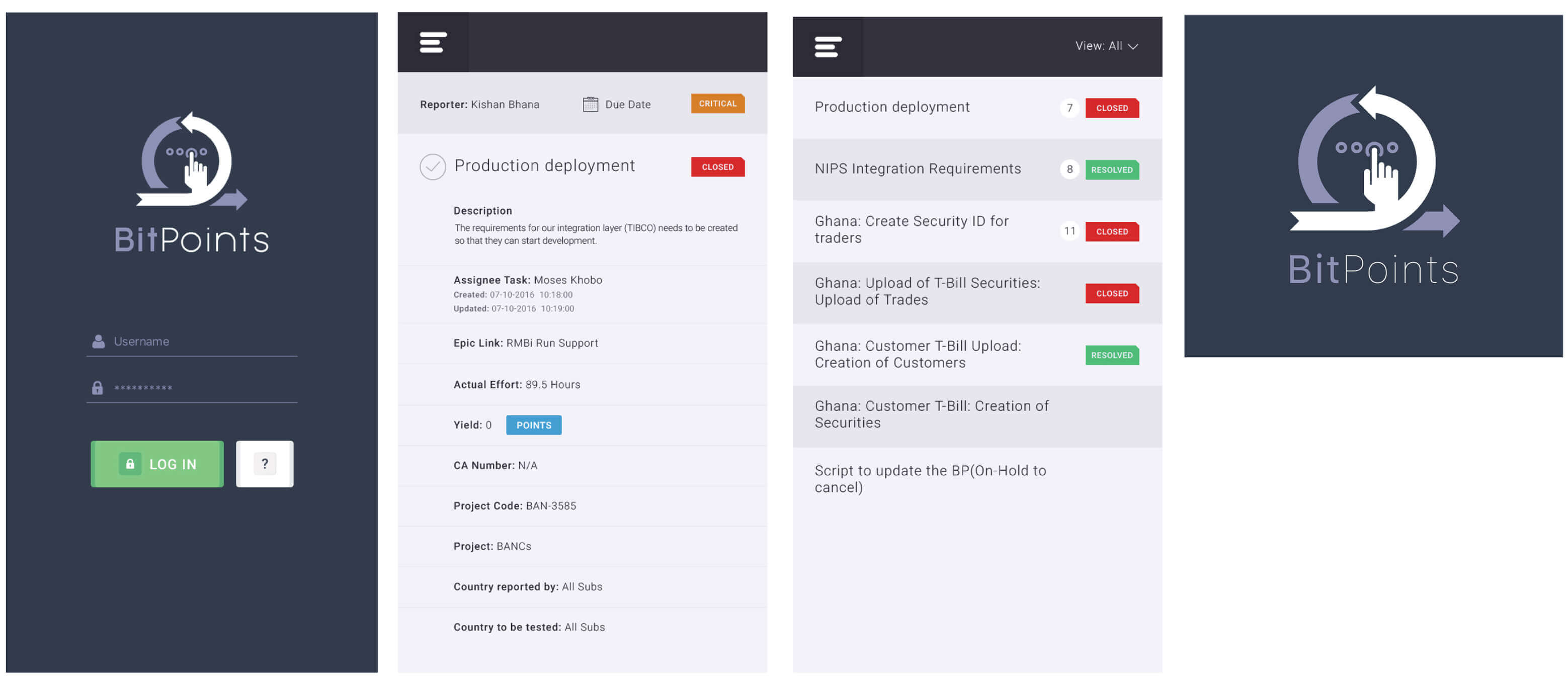Open NIPS Integration Requirements list item
Image resolution: width=1568 pixels, height=688 pixels.
coord(917,169)
